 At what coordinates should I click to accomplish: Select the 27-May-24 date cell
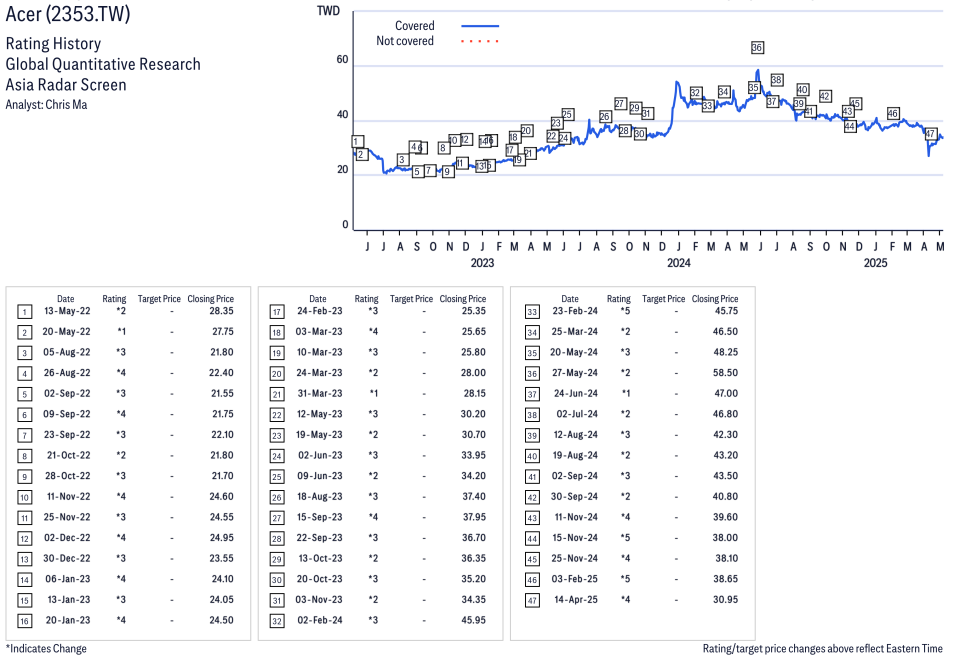point(575,373)
